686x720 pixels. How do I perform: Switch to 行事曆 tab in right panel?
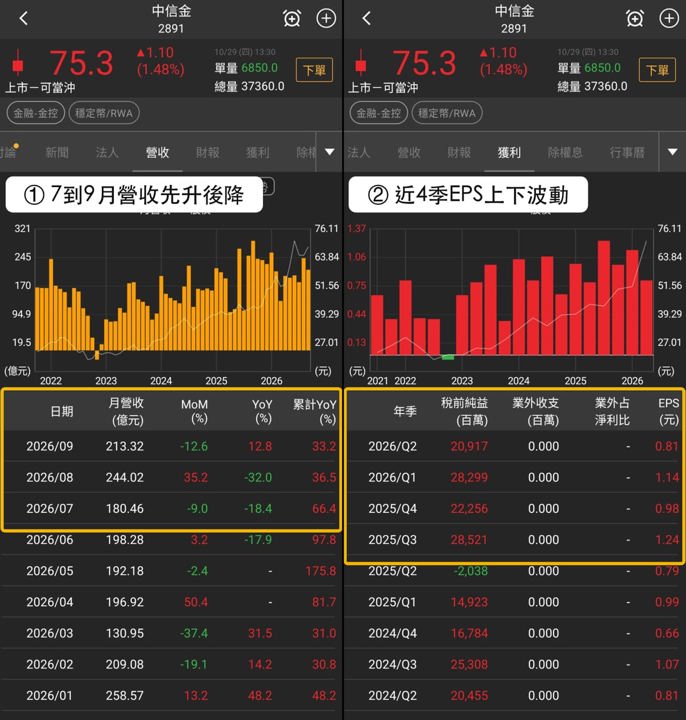click(627, 152)
